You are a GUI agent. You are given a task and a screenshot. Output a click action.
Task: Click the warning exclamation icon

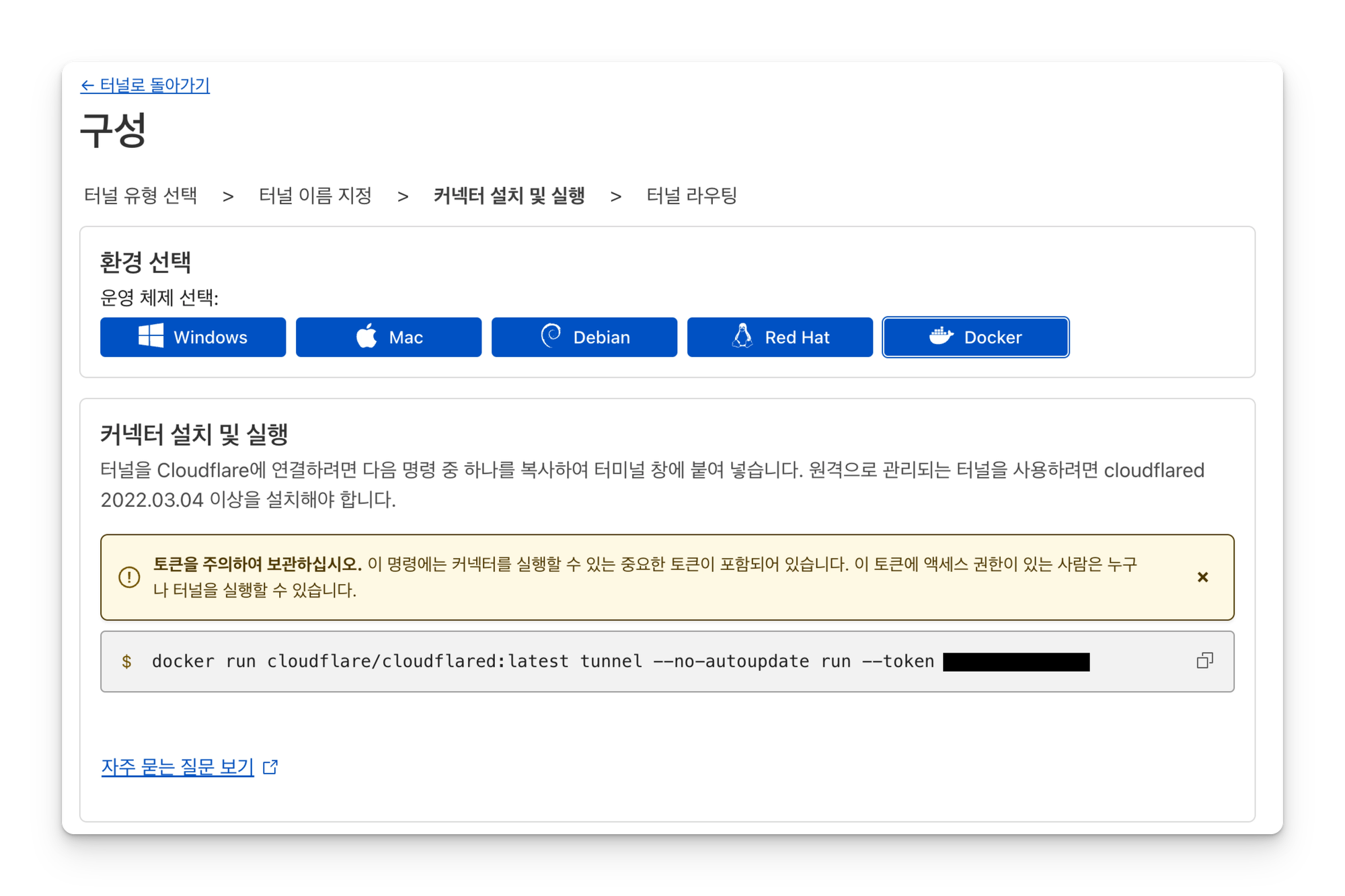point(129,577)
